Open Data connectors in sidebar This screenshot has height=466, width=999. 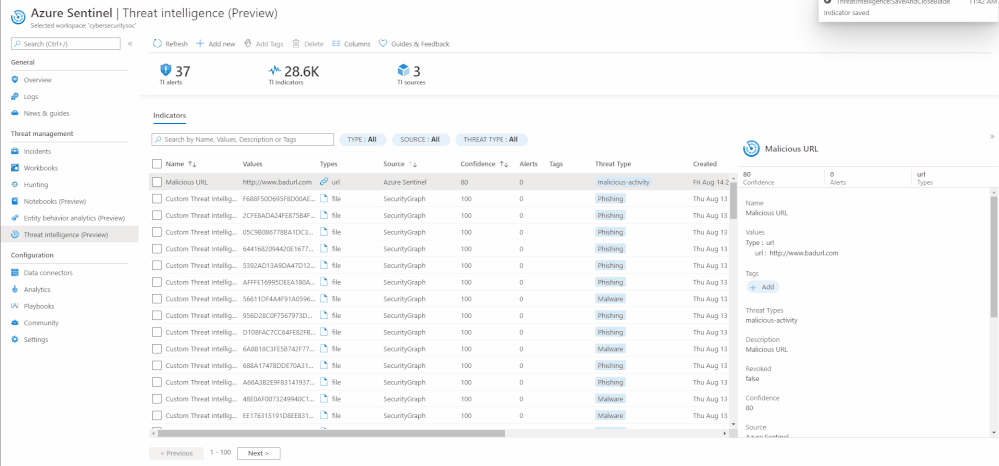point(48,273)
